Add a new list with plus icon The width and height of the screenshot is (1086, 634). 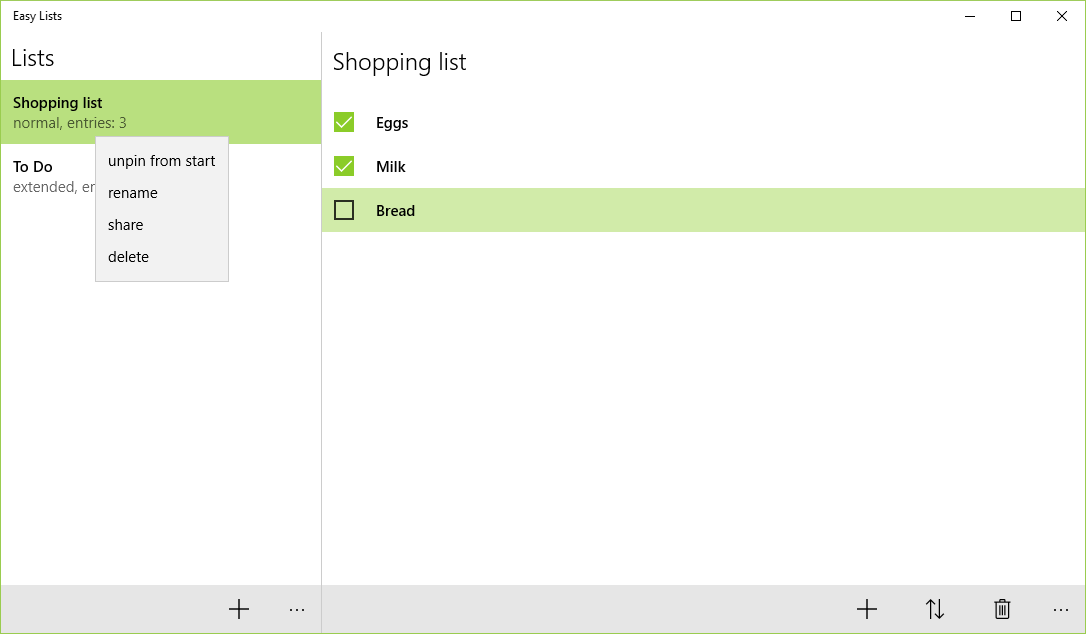(x=239, y=609)
